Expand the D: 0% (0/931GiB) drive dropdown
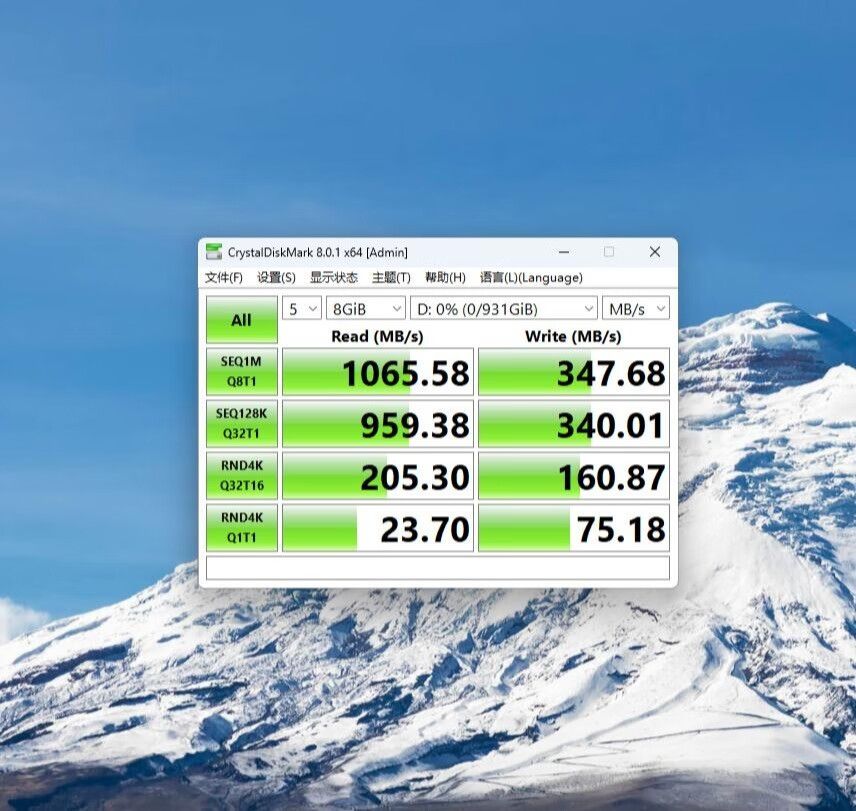This screenshot has height=811, width=856. [x=503, y=309]
